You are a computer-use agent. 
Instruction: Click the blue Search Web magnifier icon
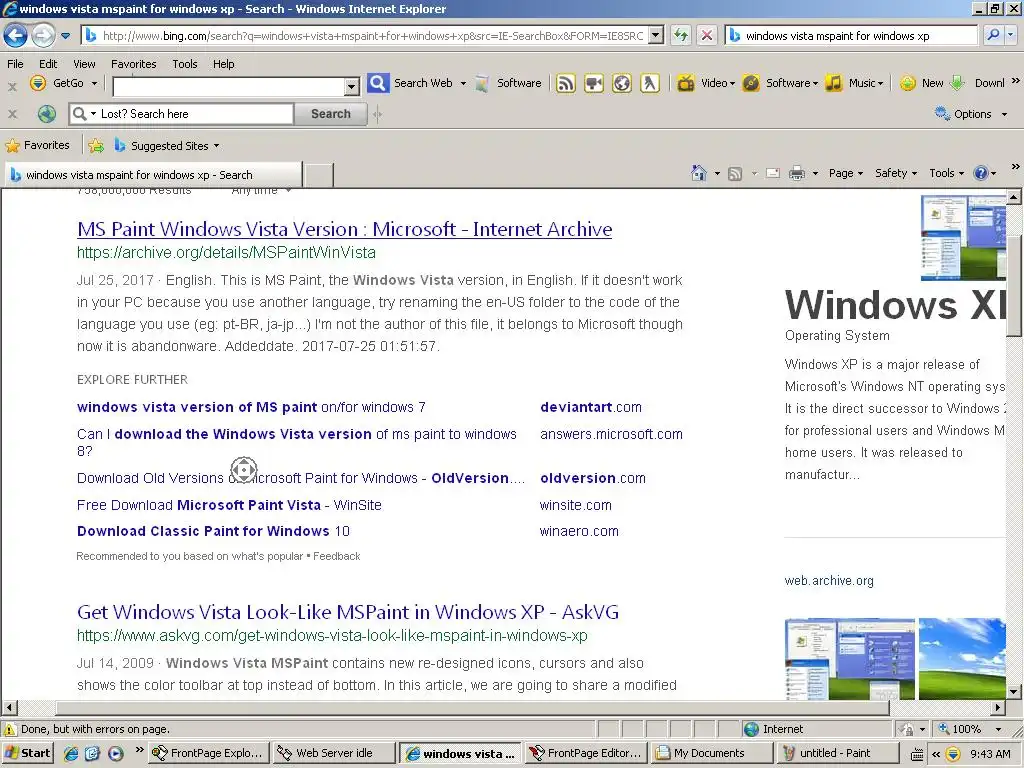(378, 83)
